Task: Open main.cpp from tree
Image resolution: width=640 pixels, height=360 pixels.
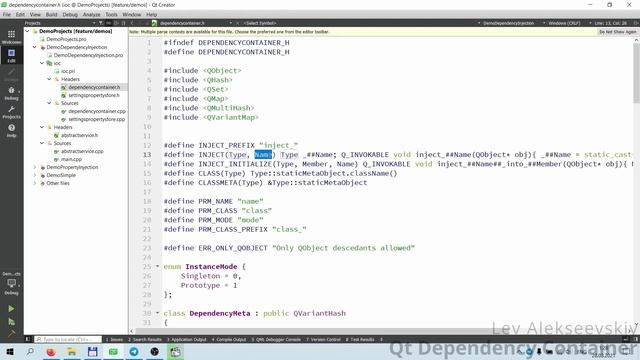Action: (x=71, y=159)
